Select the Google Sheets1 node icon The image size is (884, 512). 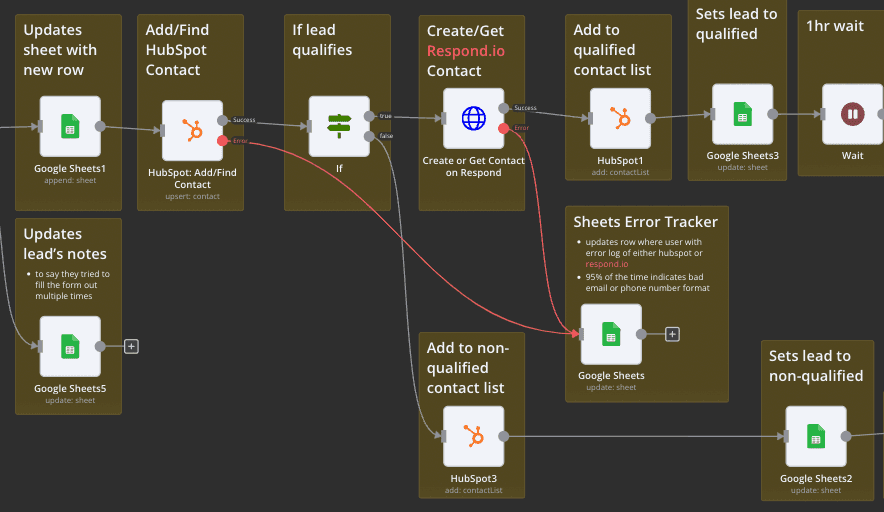(x=70, y=126)
